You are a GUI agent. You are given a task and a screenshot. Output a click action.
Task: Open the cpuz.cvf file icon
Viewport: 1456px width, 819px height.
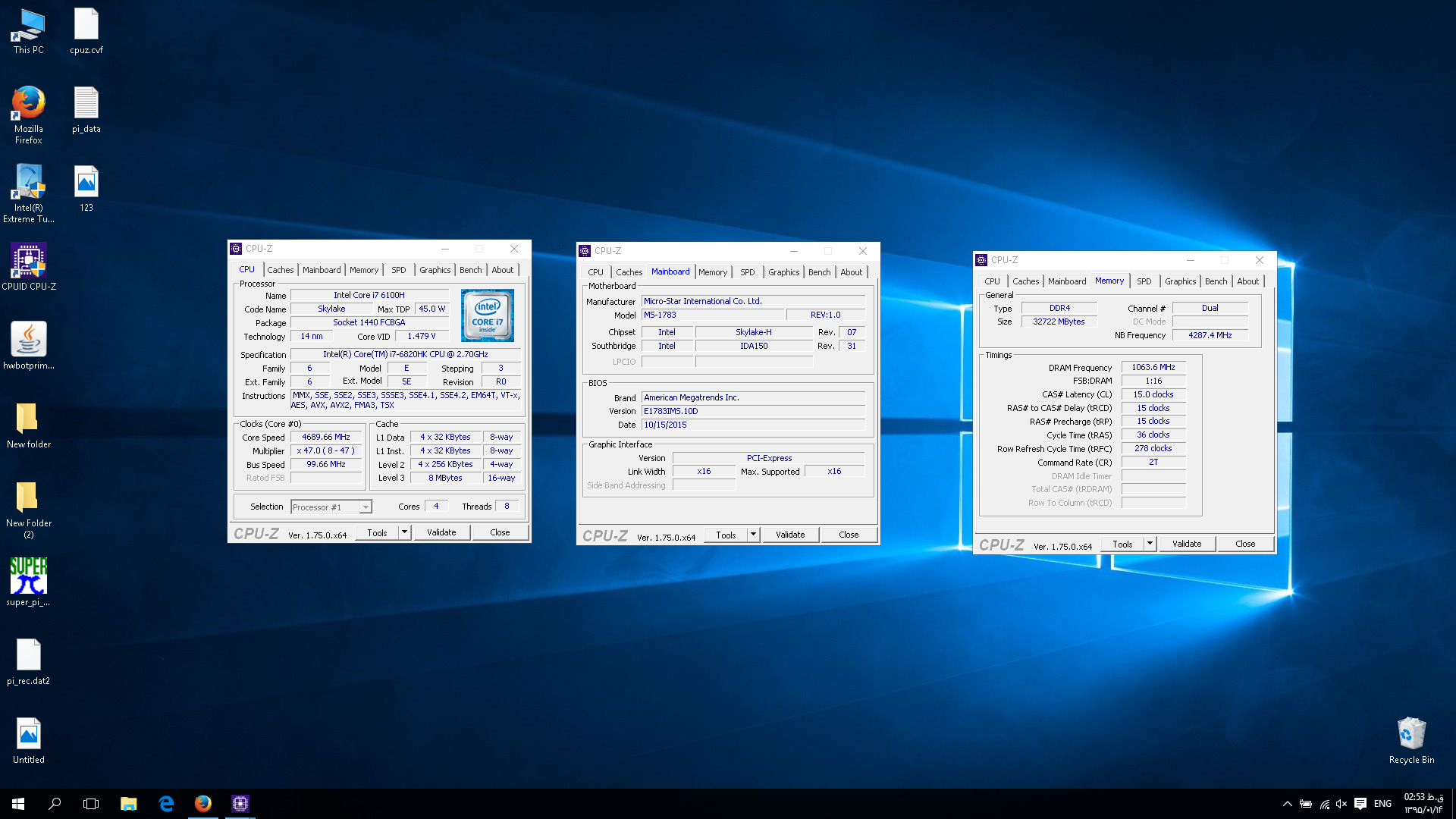86,31
